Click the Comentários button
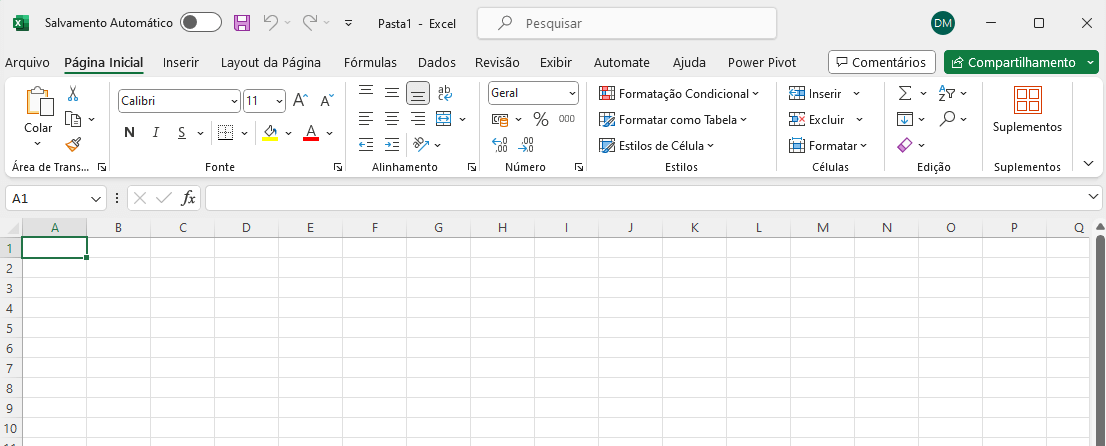Image resolution: width=1106 pixels, height=446 pixels. [x=882, y=62]
